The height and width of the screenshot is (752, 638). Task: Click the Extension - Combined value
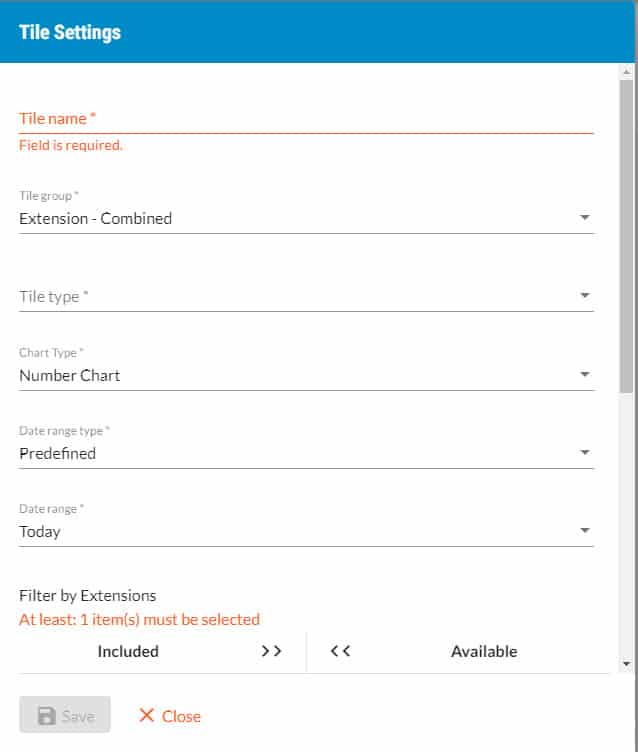coord(96,218)
